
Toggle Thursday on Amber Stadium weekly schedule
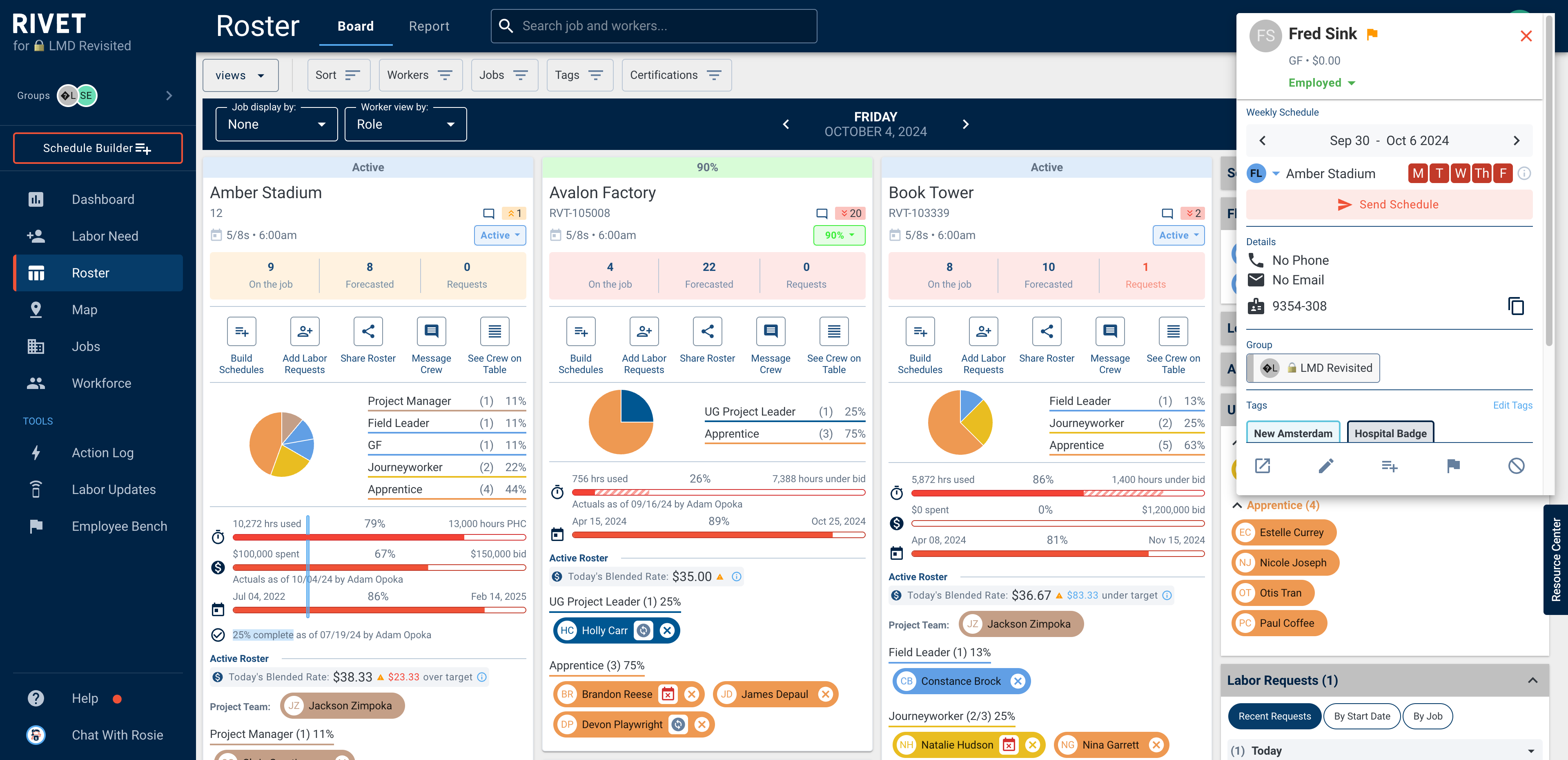tap(1481, 174)
